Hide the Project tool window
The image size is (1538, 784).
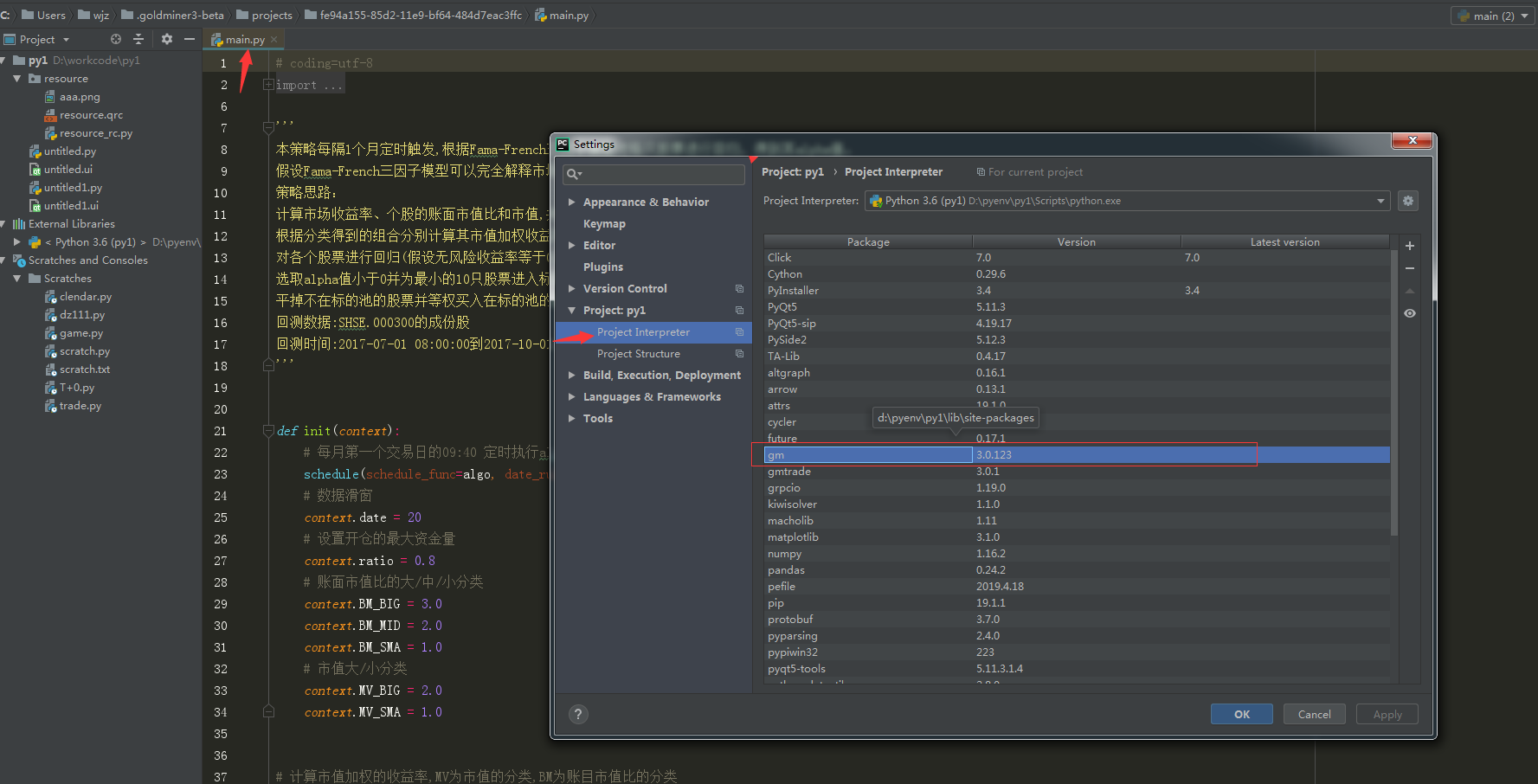[x=189, y=39]
